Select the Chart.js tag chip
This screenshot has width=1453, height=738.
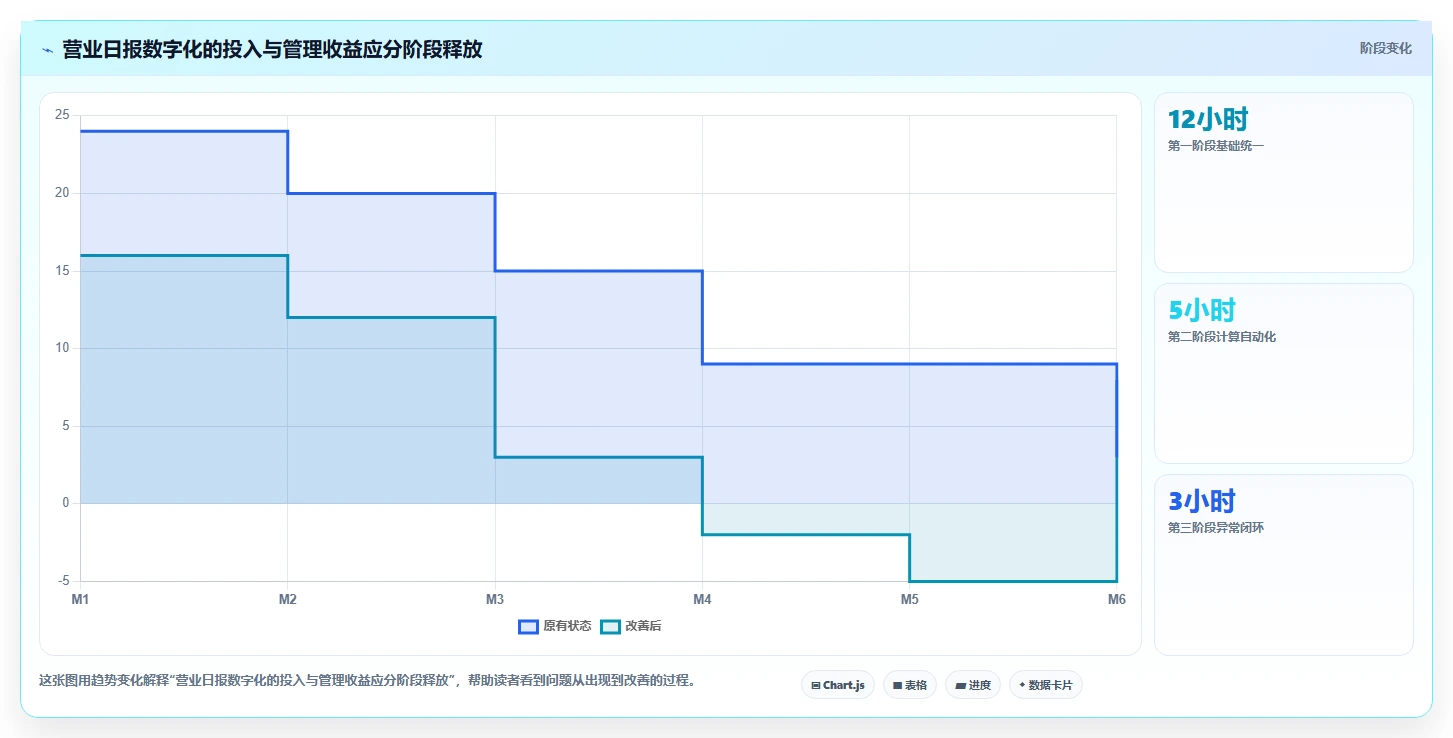[x=838, y=685]
